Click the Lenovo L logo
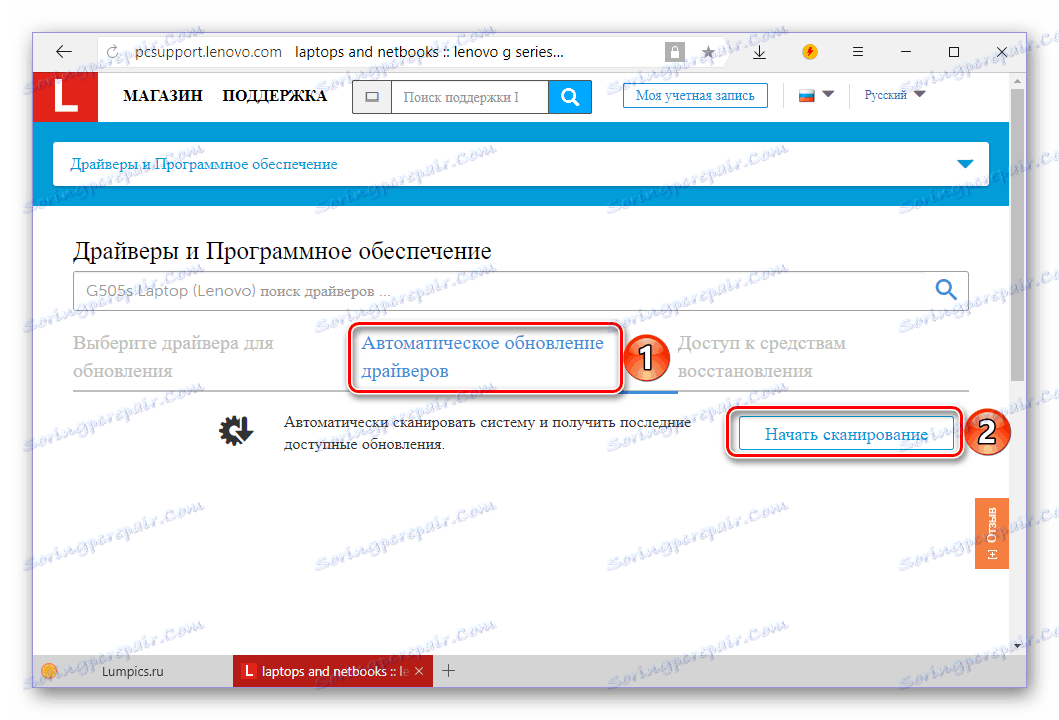Viewport: 1059px width, 720px height. [64, 96]
